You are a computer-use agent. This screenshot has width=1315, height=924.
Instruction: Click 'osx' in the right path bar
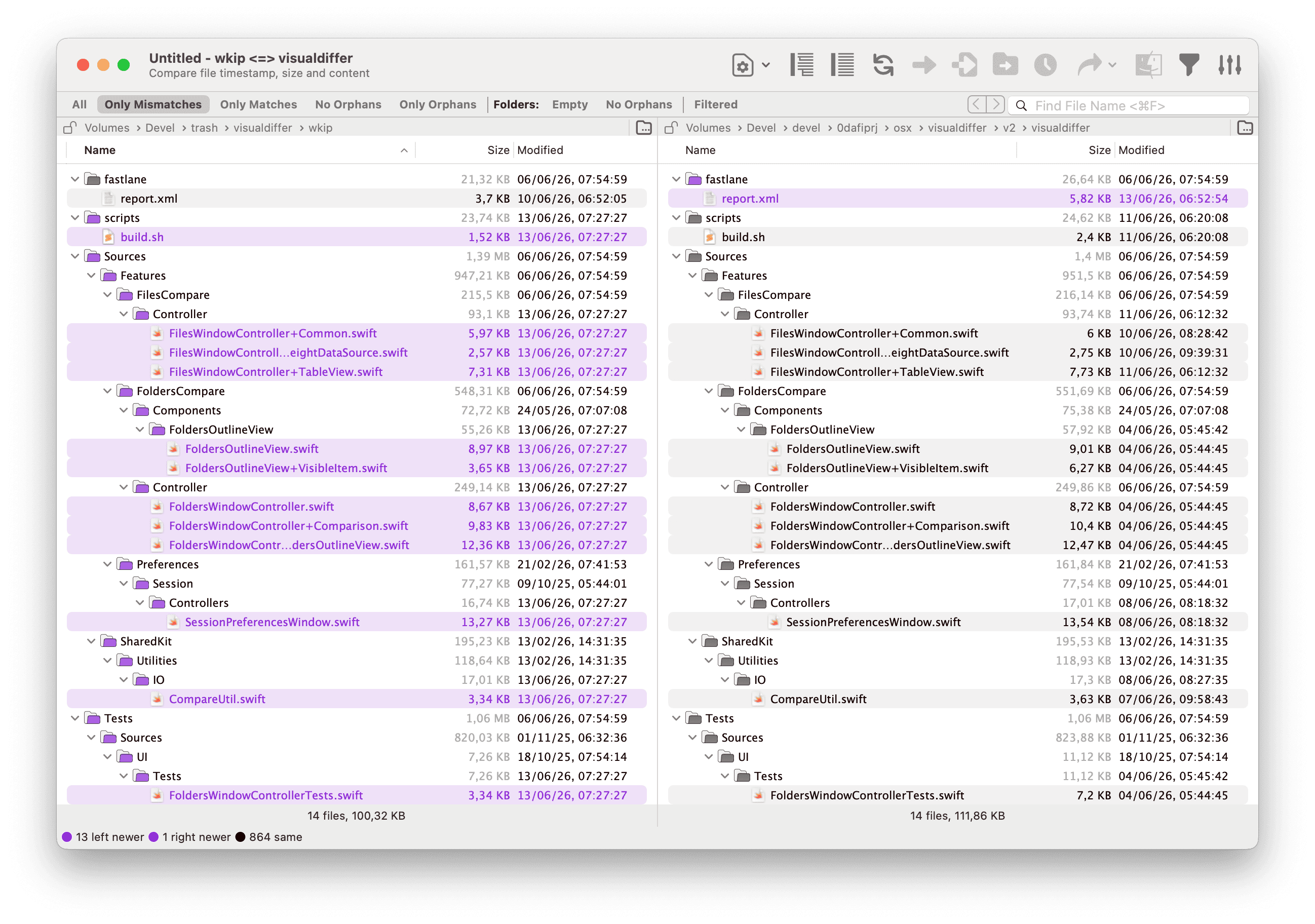coord(902,128)
